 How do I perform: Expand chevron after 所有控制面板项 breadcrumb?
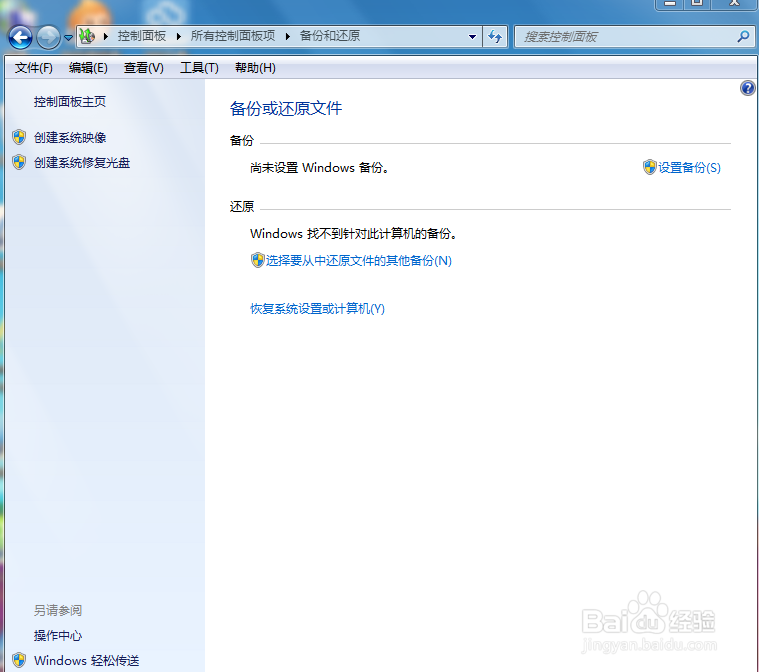[x=288, y=36]
